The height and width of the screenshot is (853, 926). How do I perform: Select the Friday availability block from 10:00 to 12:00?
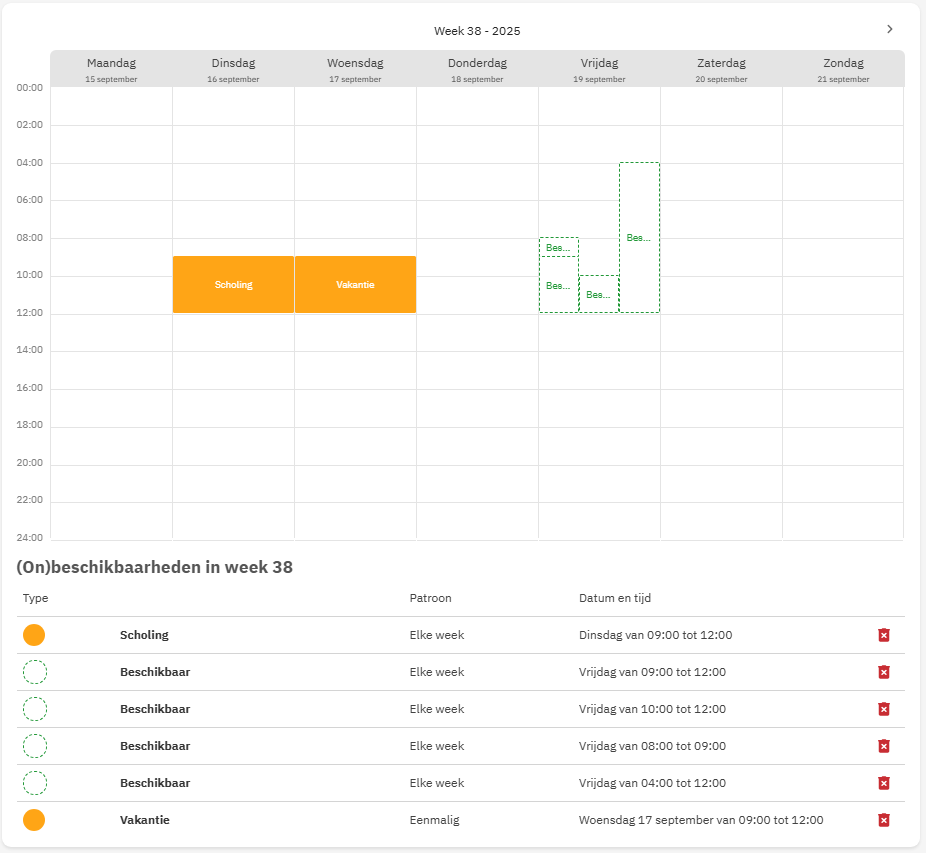599,294
